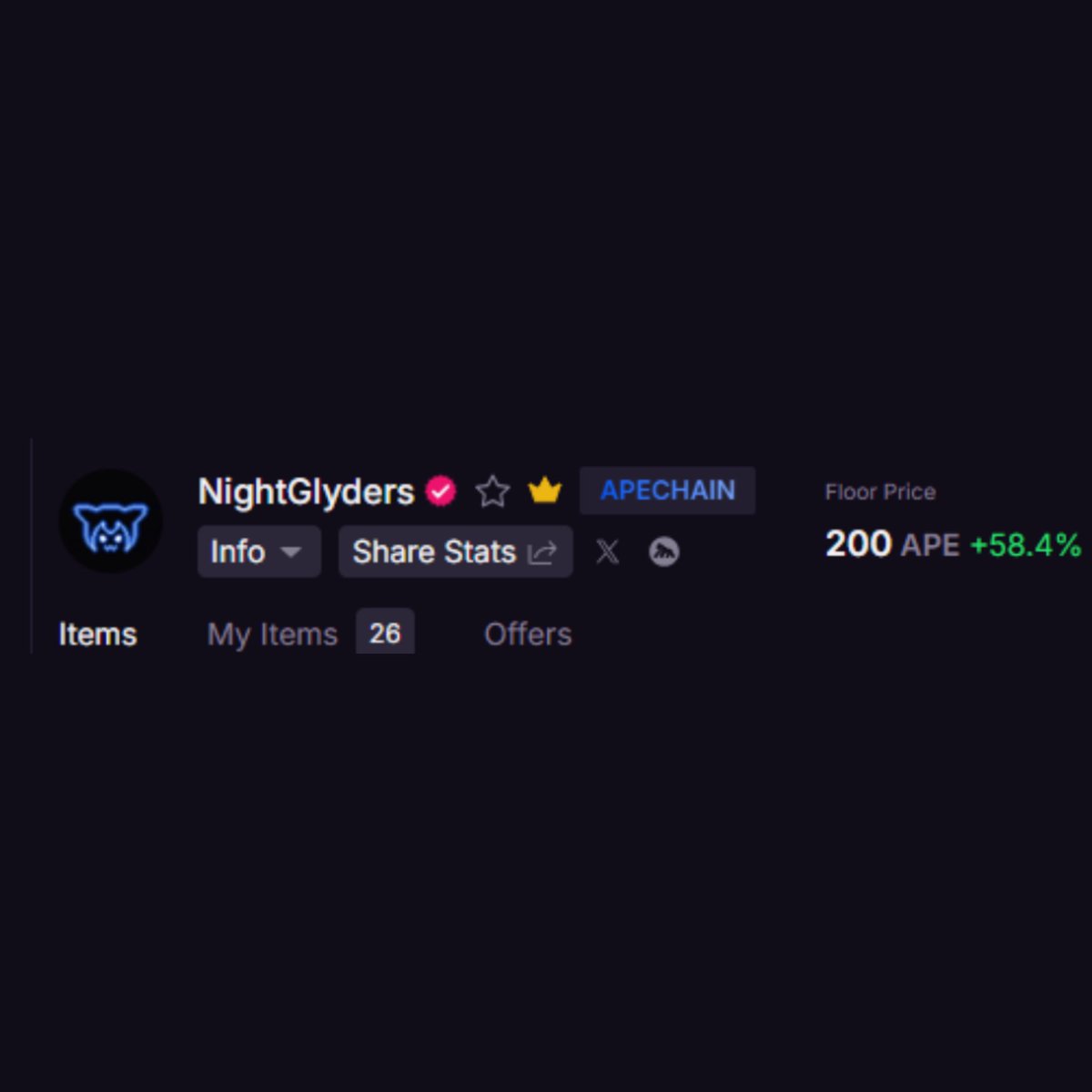This screenshot has width=1092, height=1092.
Task: Click the APE currency text
Action: pyautogui.click(x=930, y=545)
